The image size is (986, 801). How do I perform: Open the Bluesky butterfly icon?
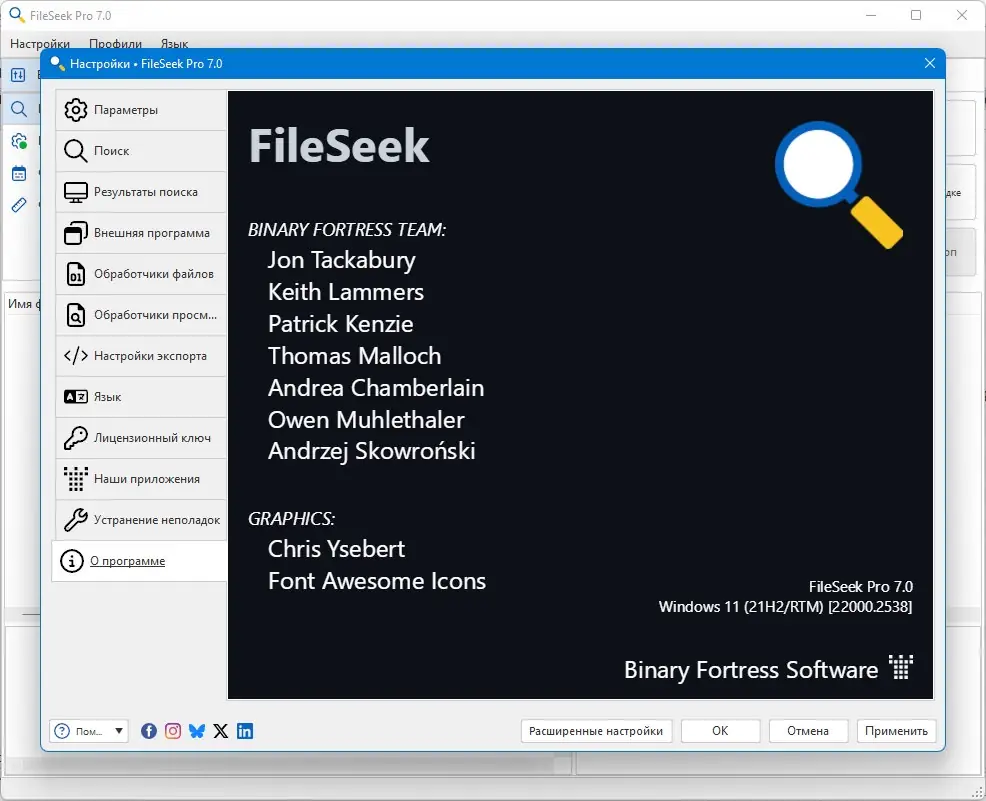[197, 731]
